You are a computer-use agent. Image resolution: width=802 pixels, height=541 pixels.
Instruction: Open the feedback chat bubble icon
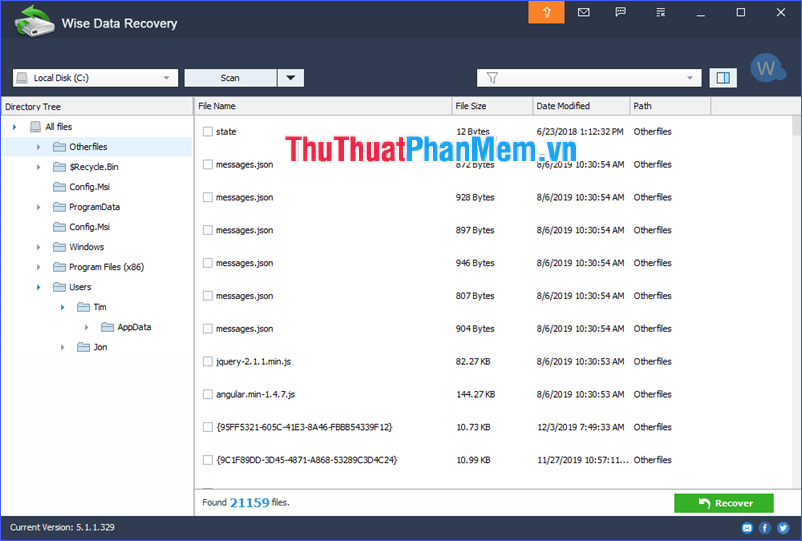620,12
